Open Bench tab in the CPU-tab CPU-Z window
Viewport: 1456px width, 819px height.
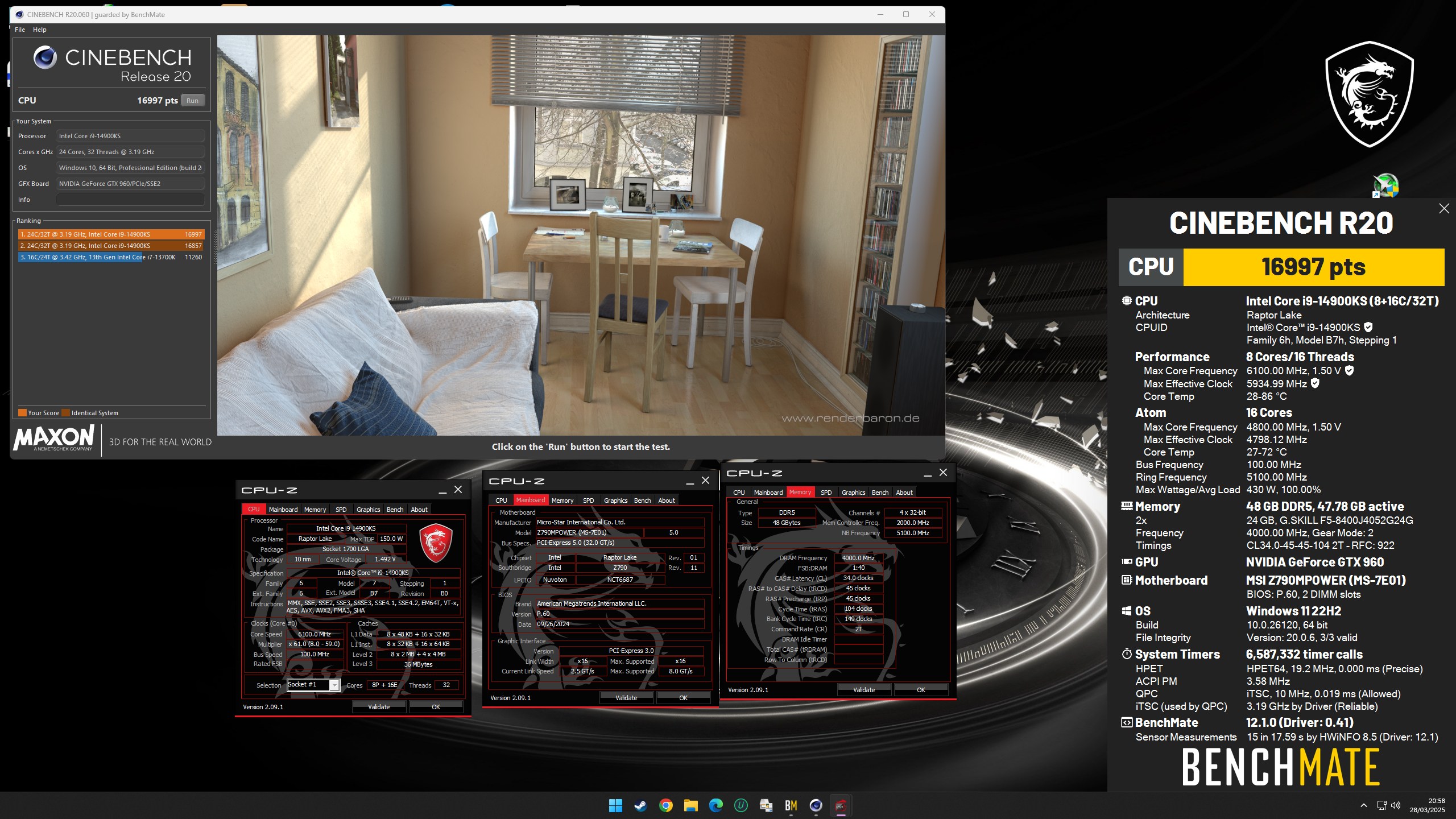pos(395,510)
